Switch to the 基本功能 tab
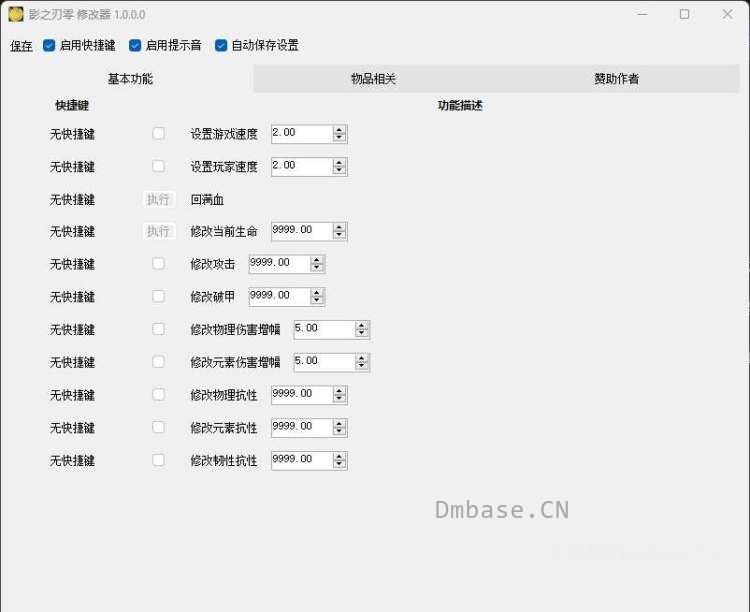Image resolution: width=750 pixels, height=612 pixels. (x=130, y=79)
